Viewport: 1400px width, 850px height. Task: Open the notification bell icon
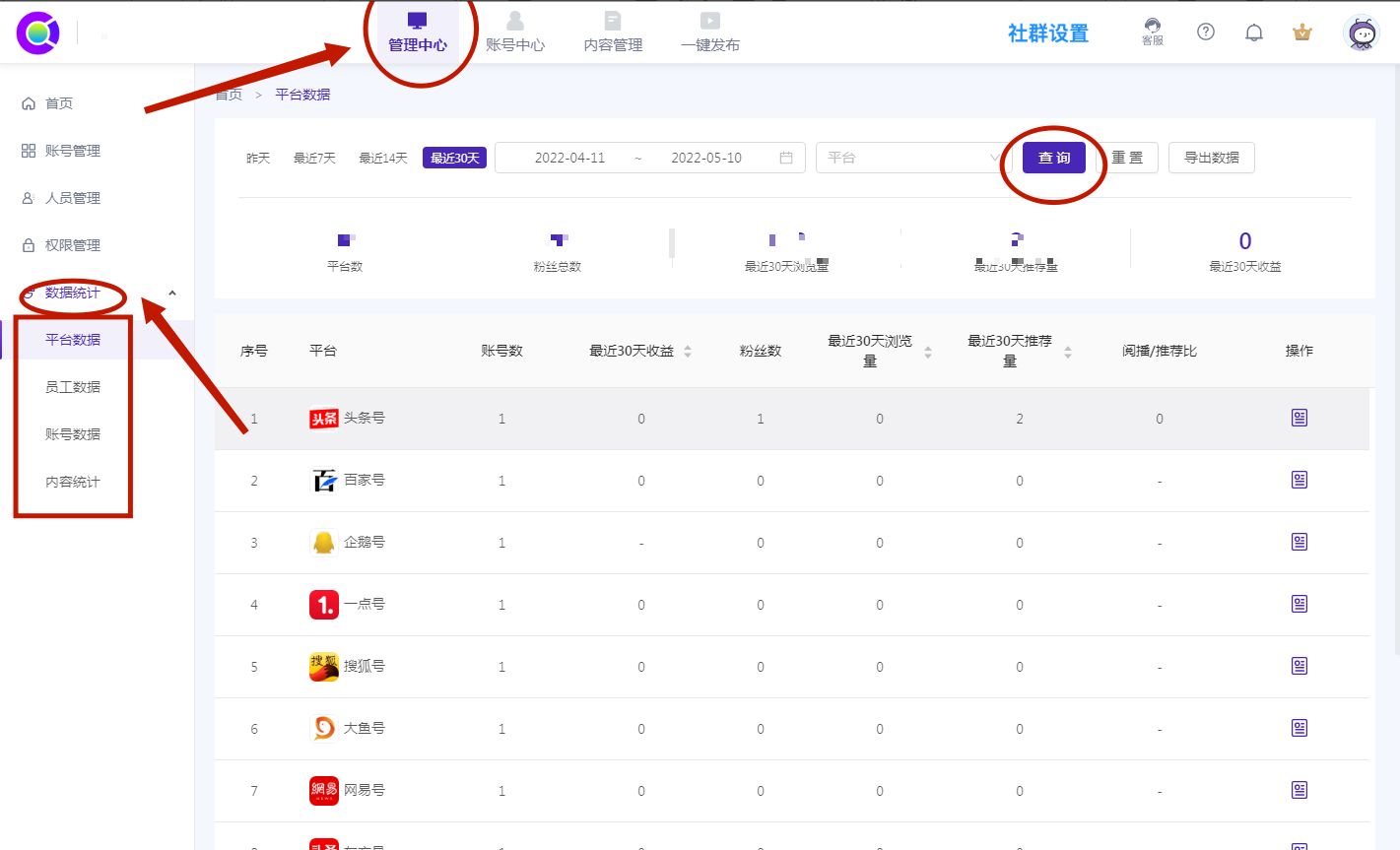1253,32
